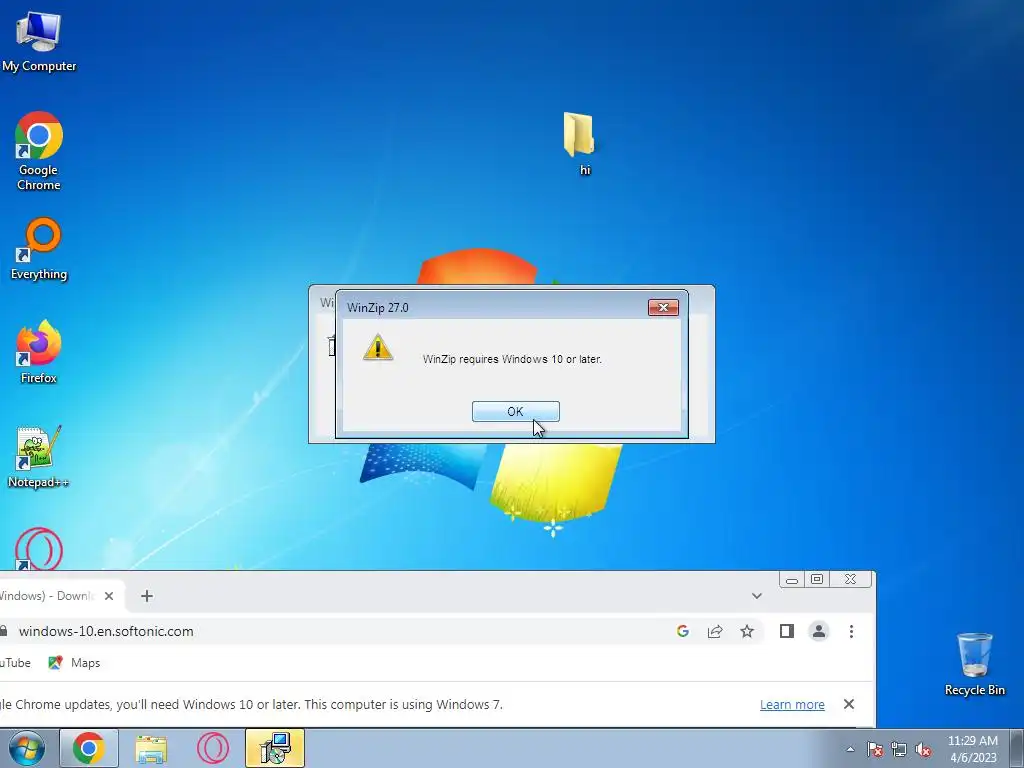Image resolution: width=1024 pixels, height=768 pixels.
Task: Toggle Chrome's side panel
Action: pos(787,631)
